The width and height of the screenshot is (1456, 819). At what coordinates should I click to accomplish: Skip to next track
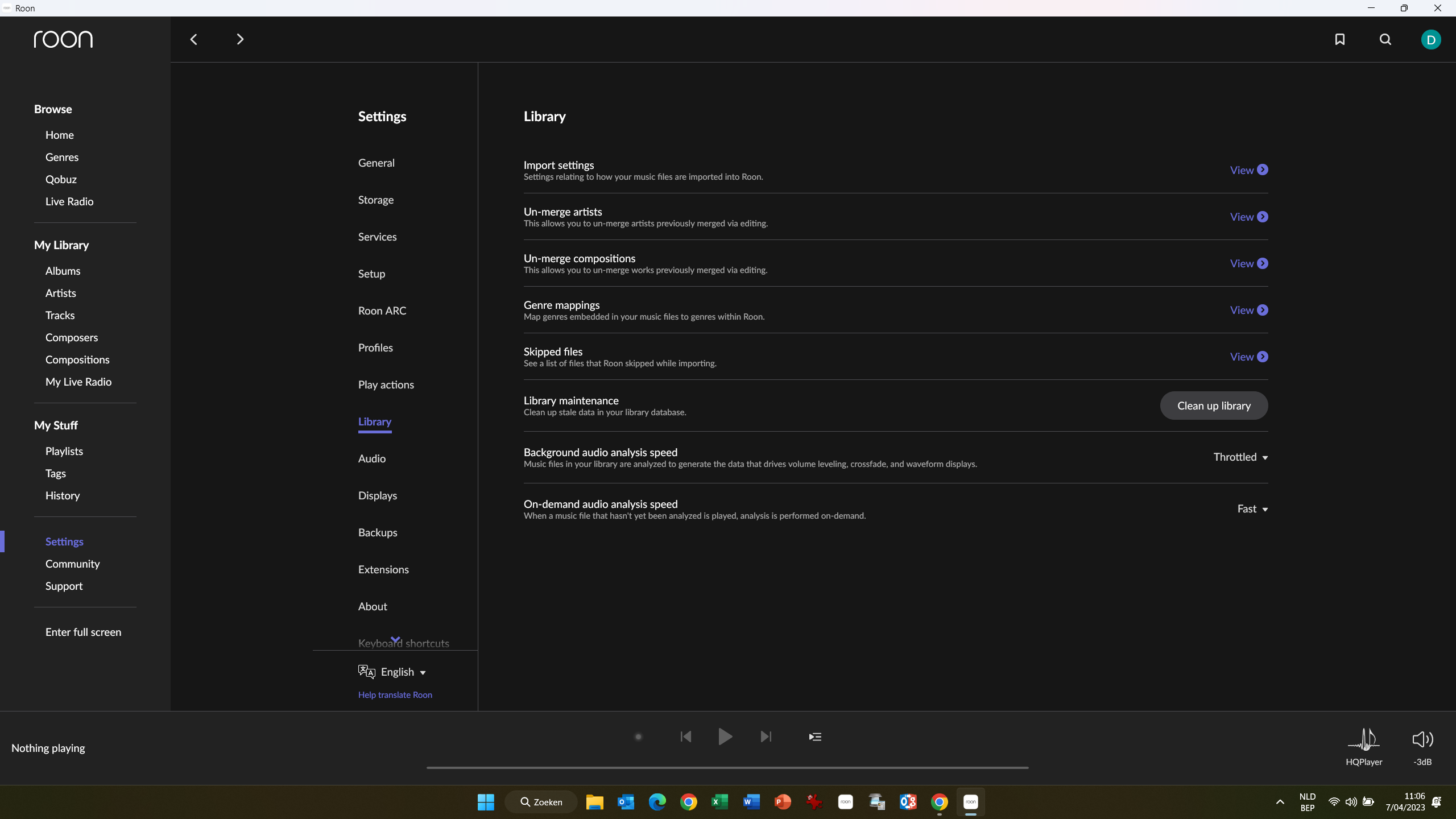(766, 737)
